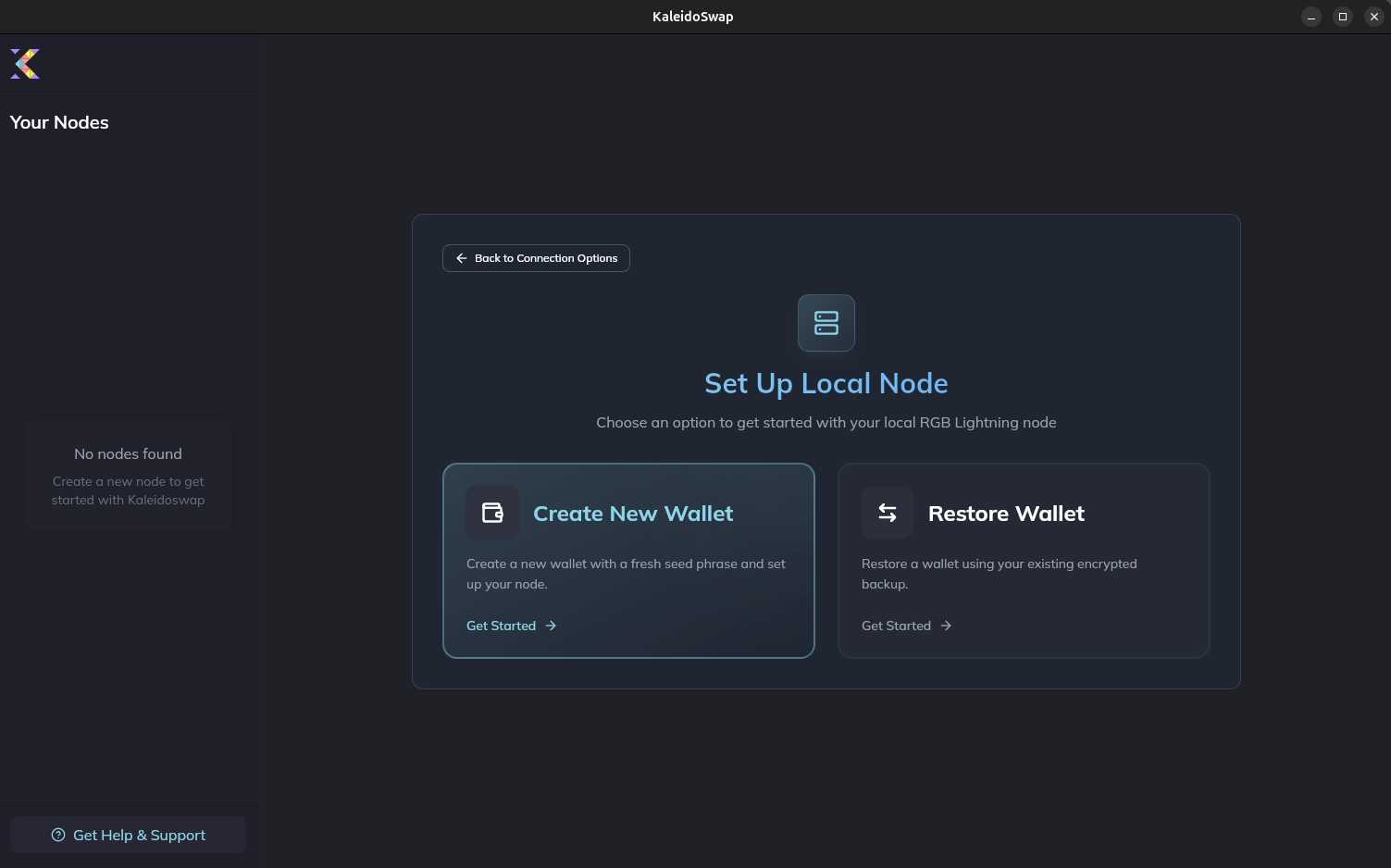Maximize the KaleidoSwap window
This screenshot has height=868, width=1391.
tap(1343, 17)
